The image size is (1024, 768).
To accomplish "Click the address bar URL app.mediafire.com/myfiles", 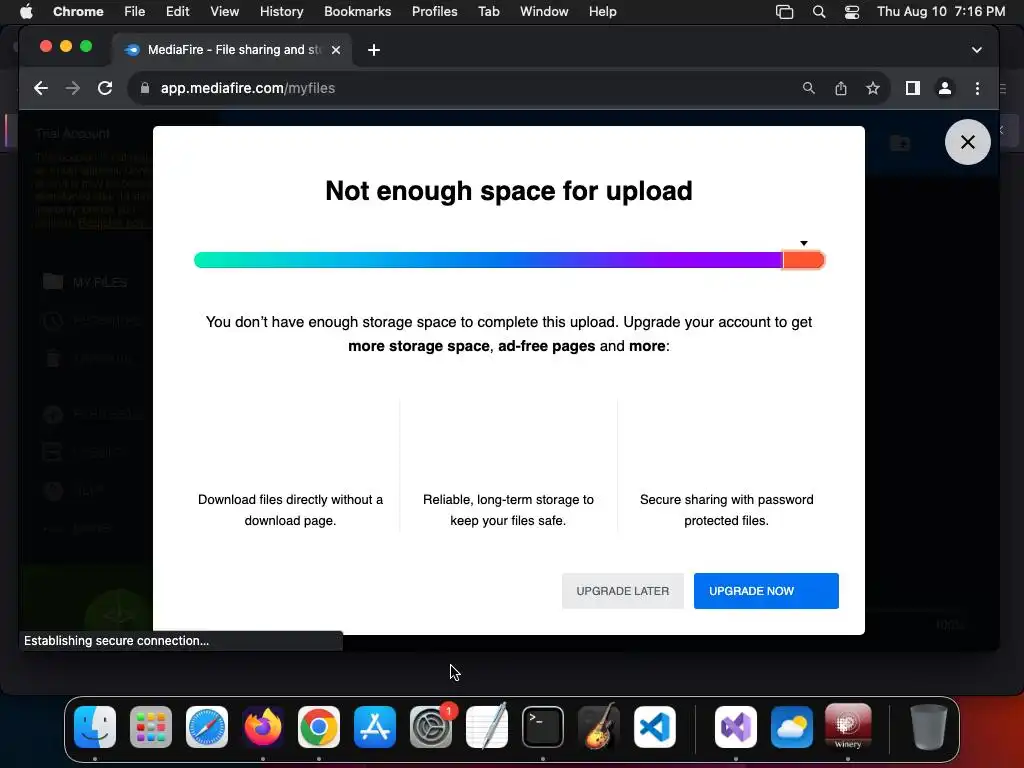I will click(x=248, y=88).
